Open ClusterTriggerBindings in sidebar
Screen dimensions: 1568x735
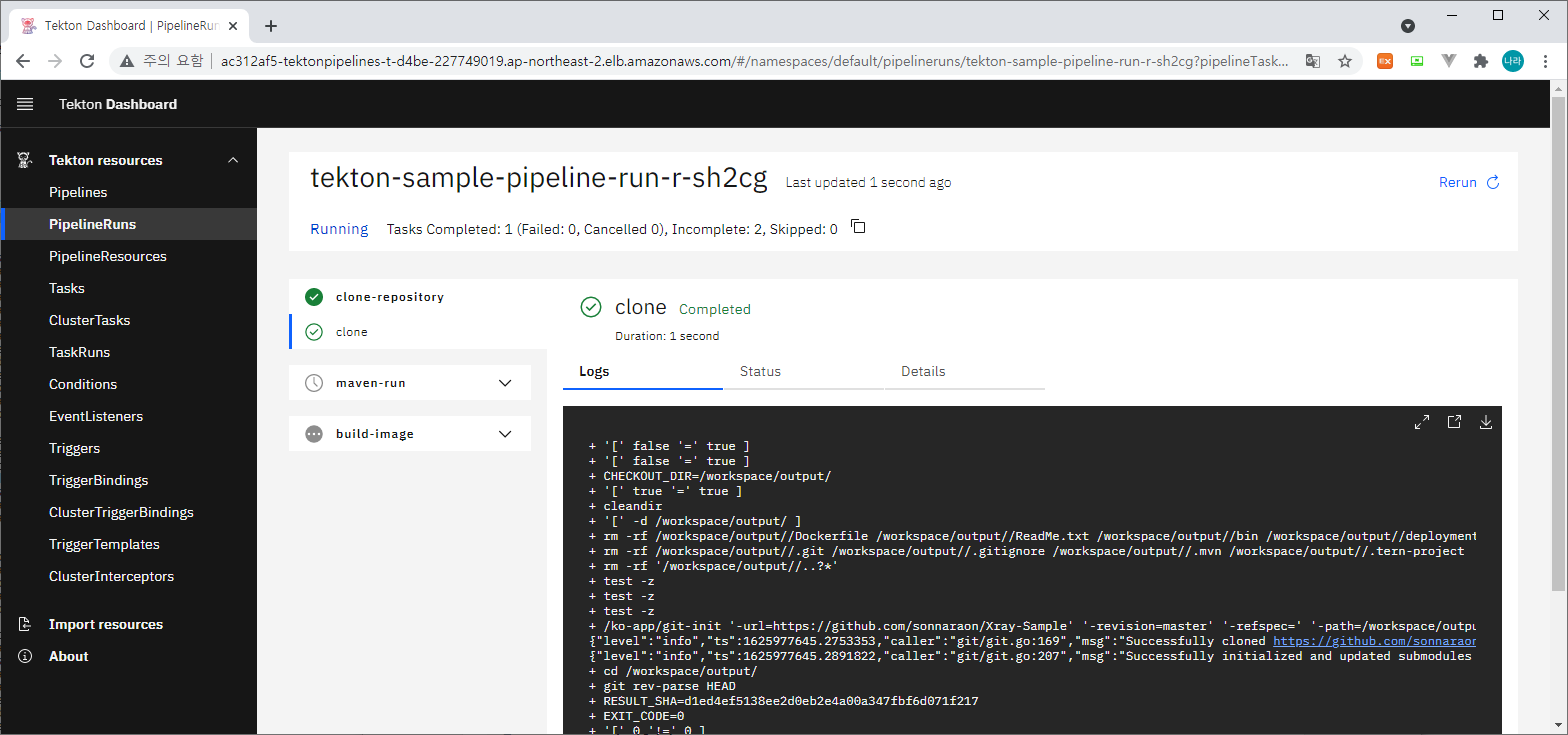(x=128, y=512)
